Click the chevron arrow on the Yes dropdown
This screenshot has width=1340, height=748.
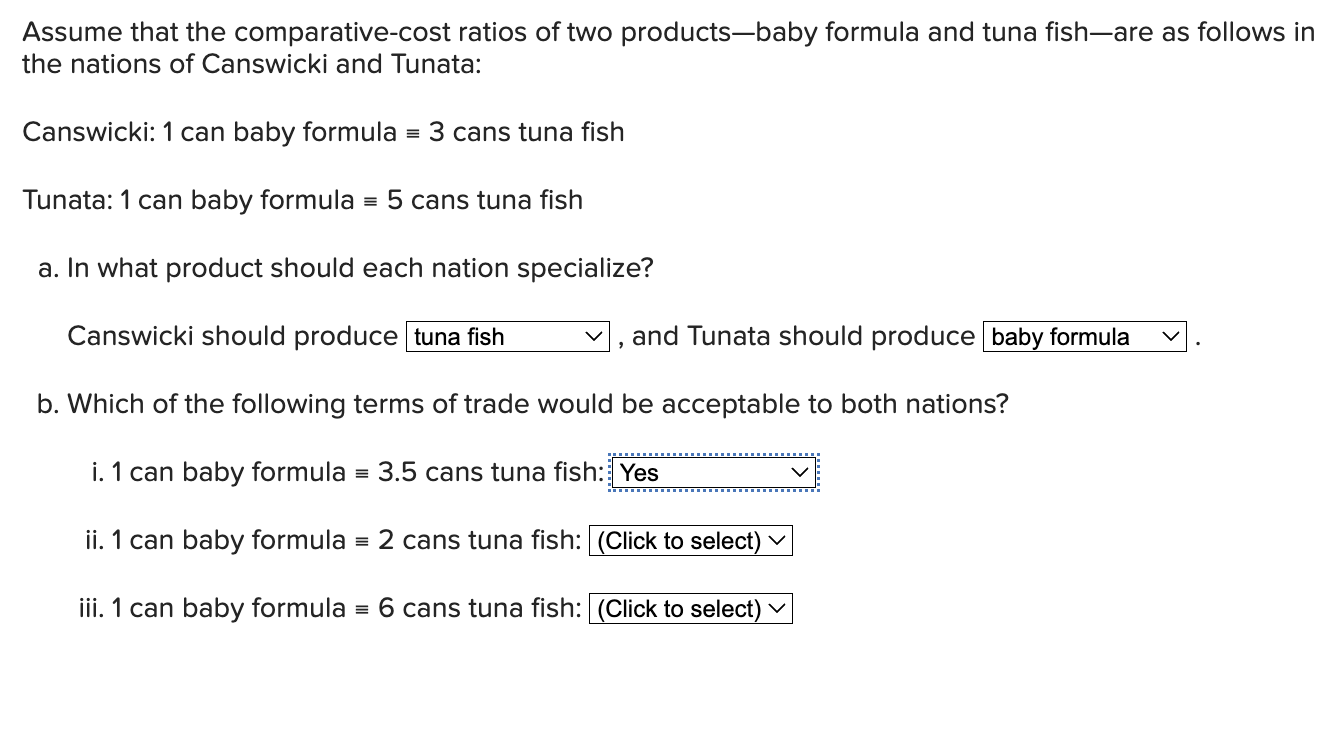point(798,472)
